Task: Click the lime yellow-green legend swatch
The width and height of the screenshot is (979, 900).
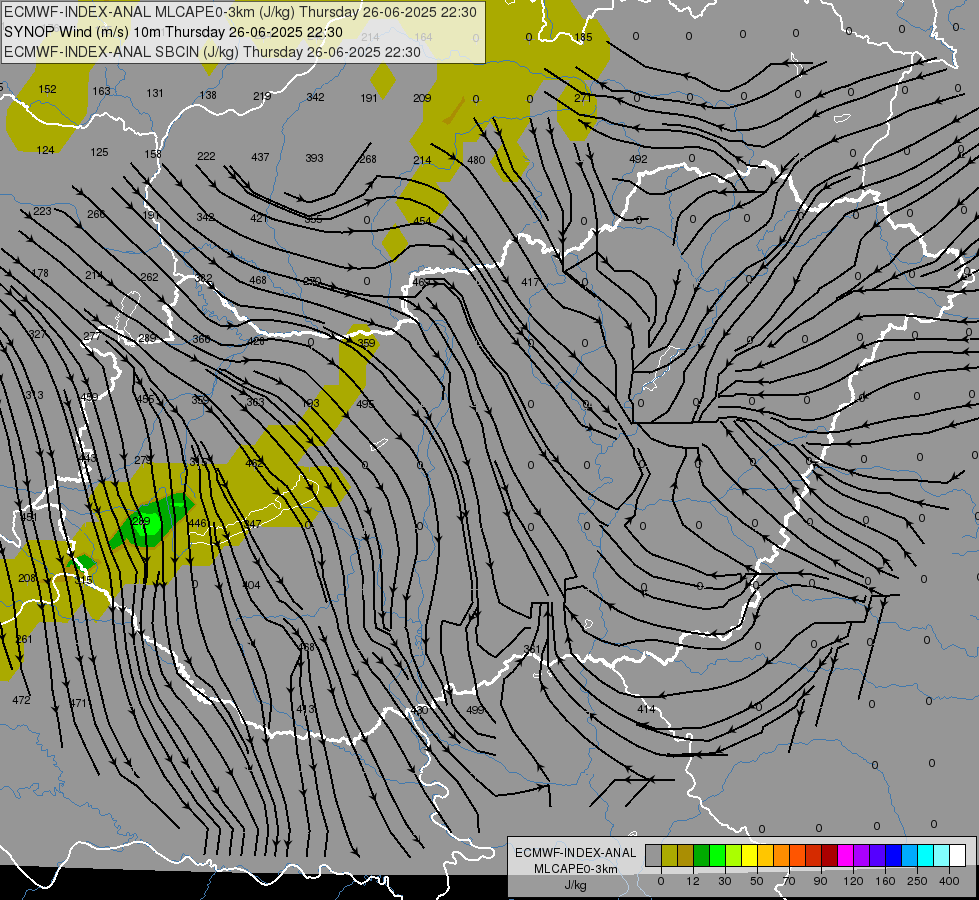Action: pos(734,856)
